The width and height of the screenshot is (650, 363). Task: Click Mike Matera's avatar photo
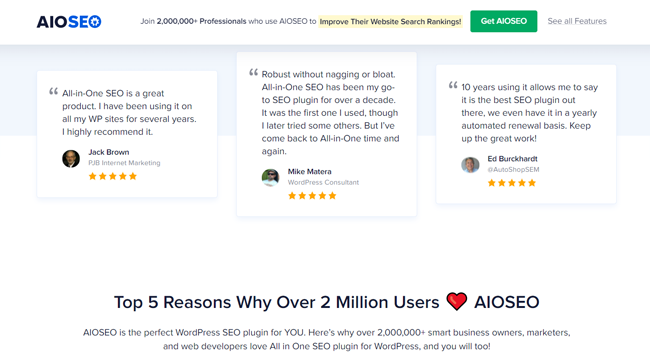(x=270, y=178)
